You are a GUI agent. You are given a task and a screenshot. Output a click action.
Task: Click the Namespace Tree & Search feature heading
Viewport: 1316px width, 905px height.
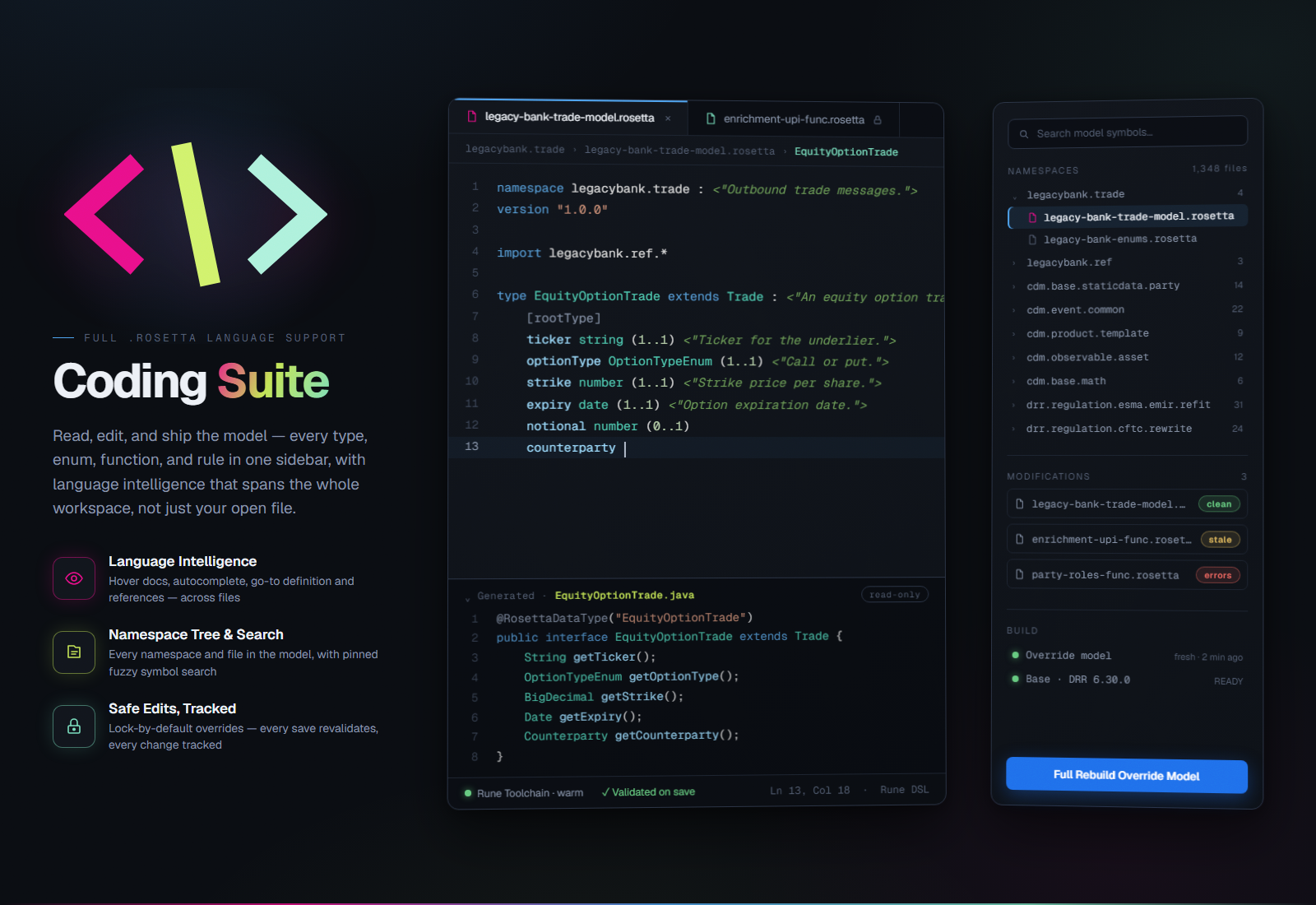point(196,634)
